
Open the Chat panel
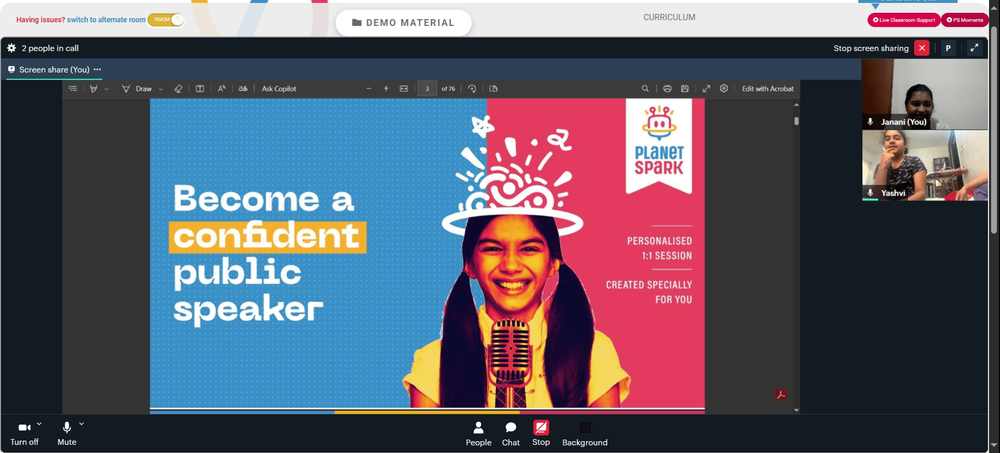[511, 434]
